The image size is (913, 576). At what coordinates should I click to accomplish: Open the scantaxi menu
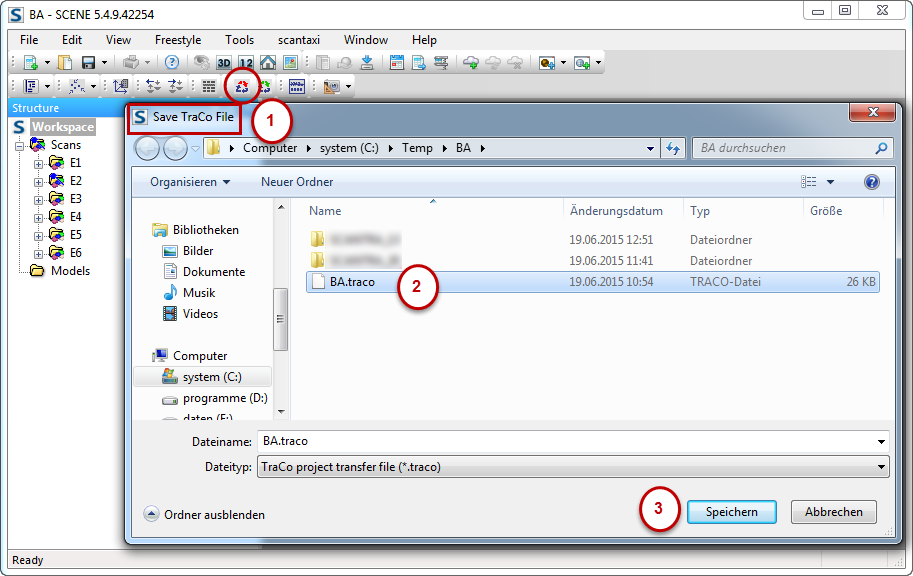click(x=299, y=40)
